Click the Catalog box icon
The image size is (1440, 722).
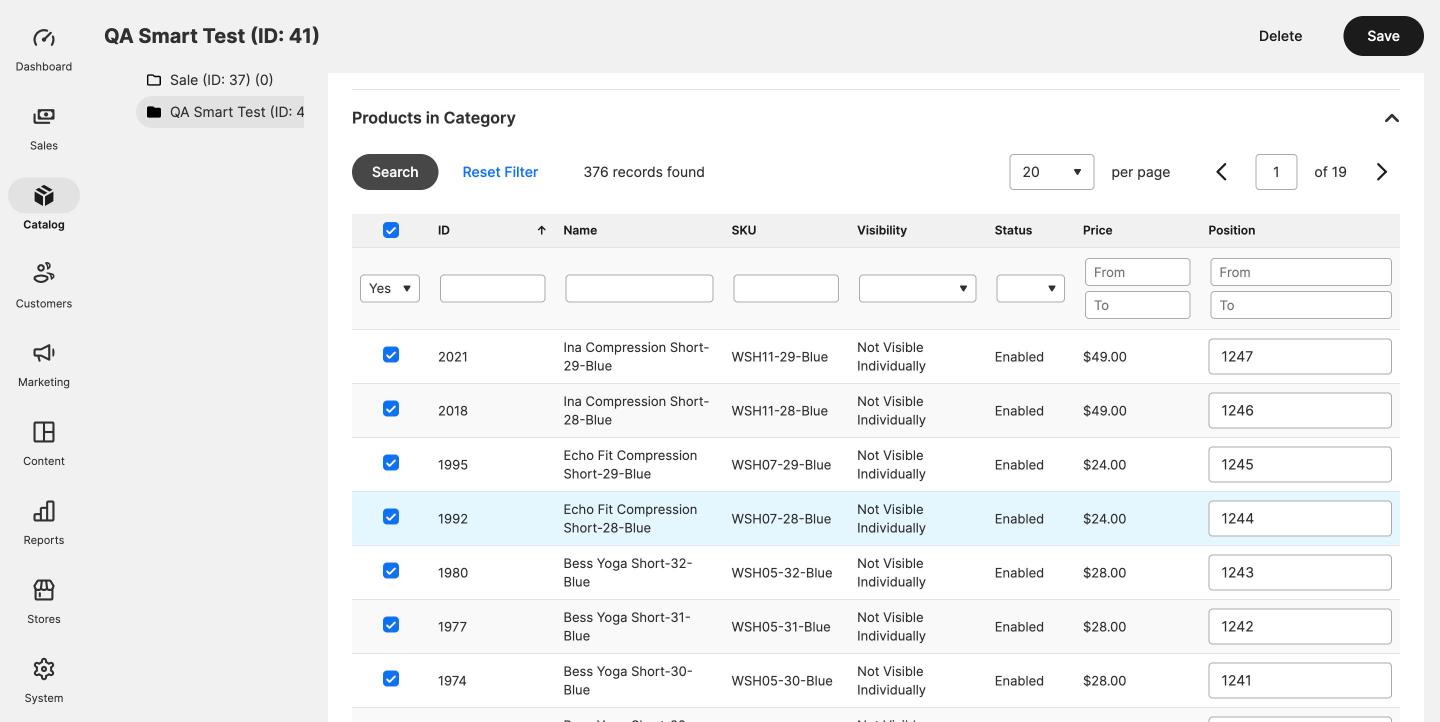pyautogui.click(x=44, y=195)
